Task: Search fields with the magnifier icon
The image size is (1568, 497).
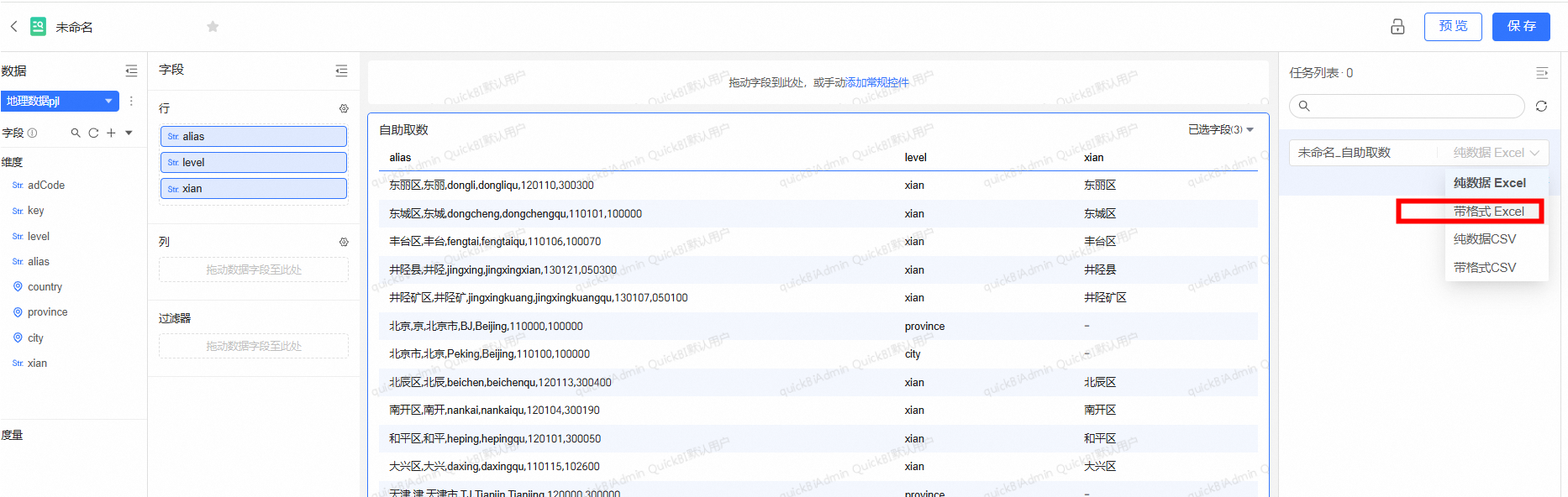Action: coord(76,133)
